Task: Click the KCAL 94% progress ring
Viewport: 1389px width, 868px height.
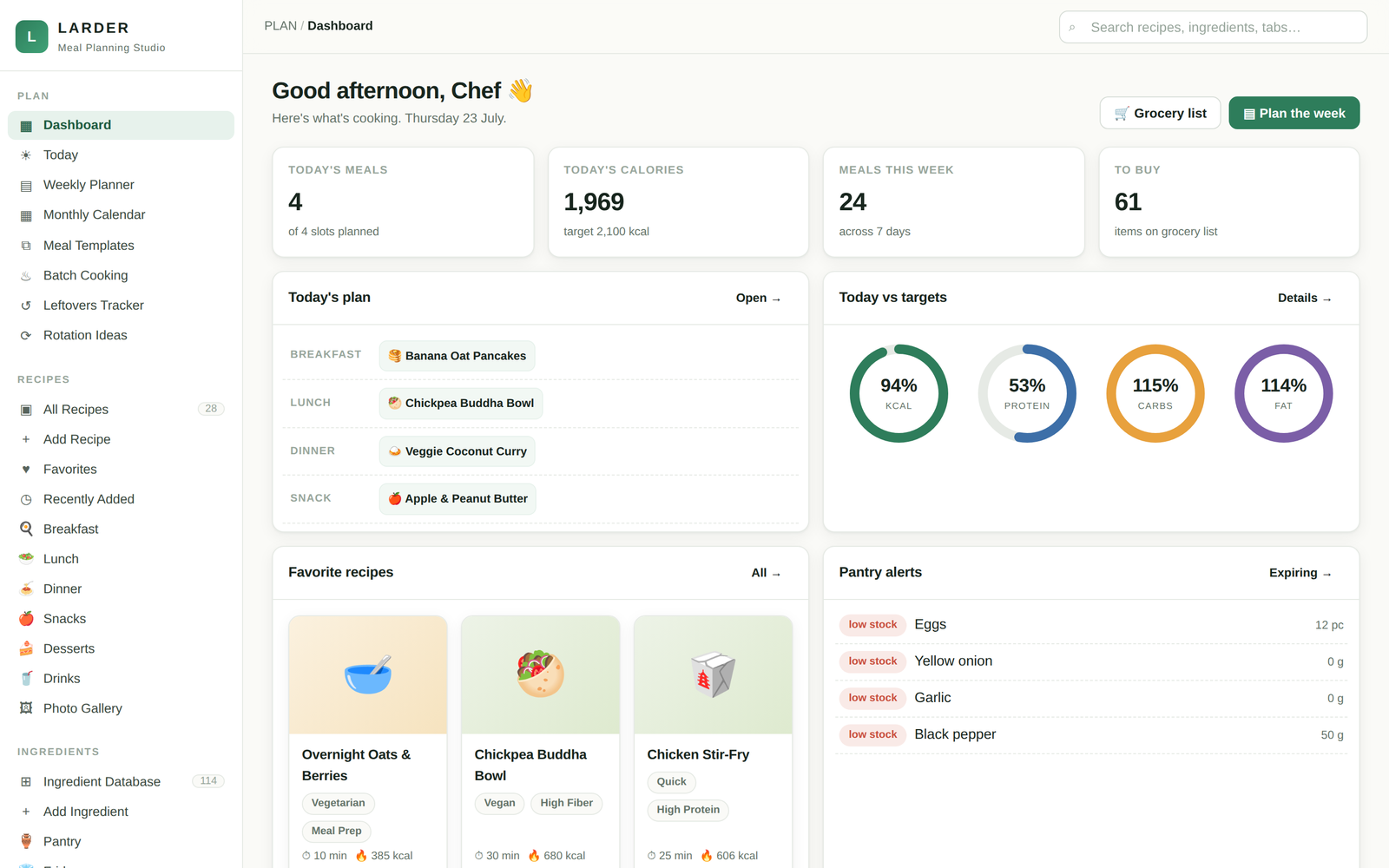Action: [899, 393]
